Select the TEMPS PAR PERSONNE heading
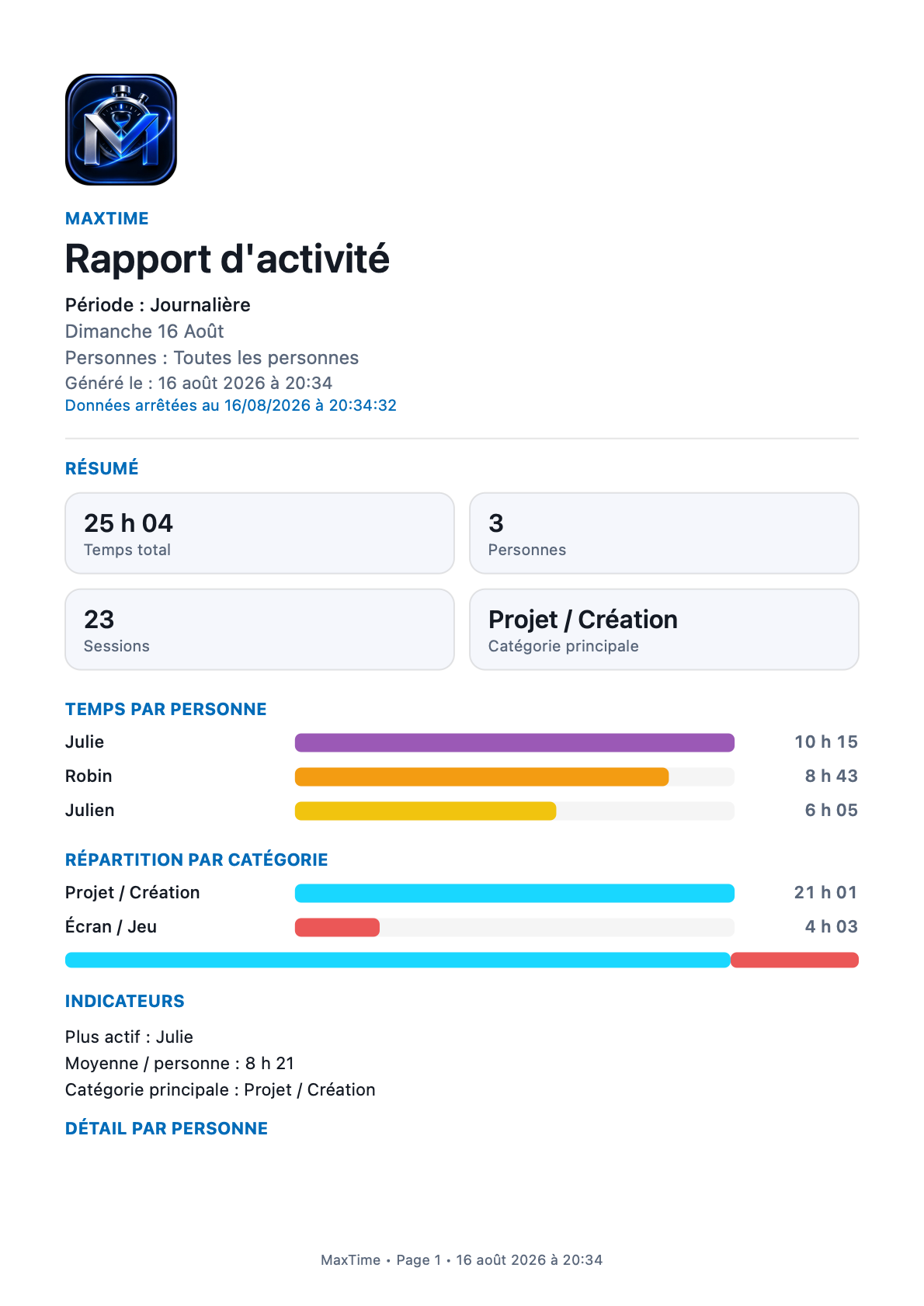 point(166,710)
